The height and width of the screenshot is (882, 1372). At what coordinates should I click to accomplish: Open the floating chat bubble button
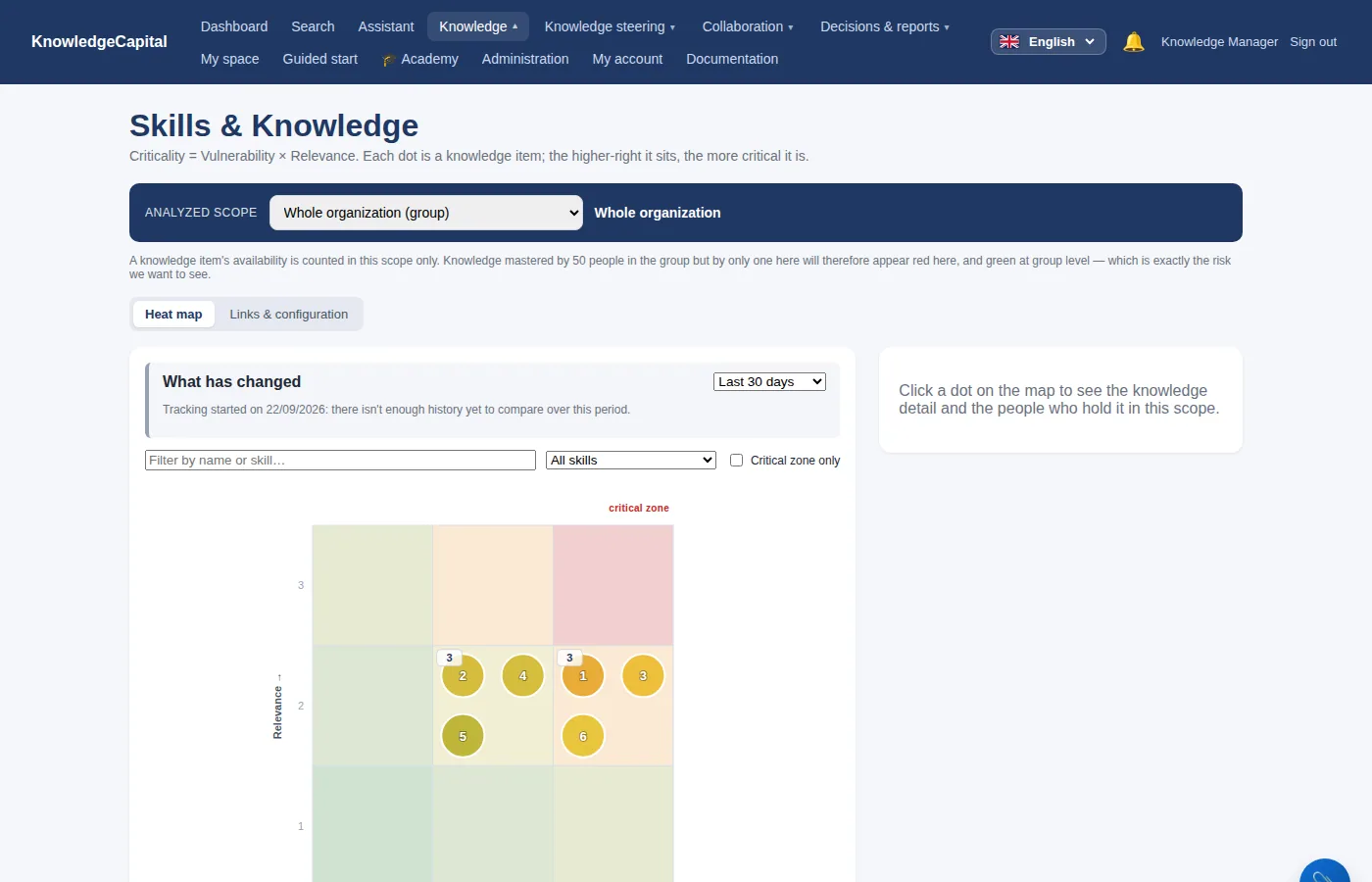click(x=1325, y=872)
